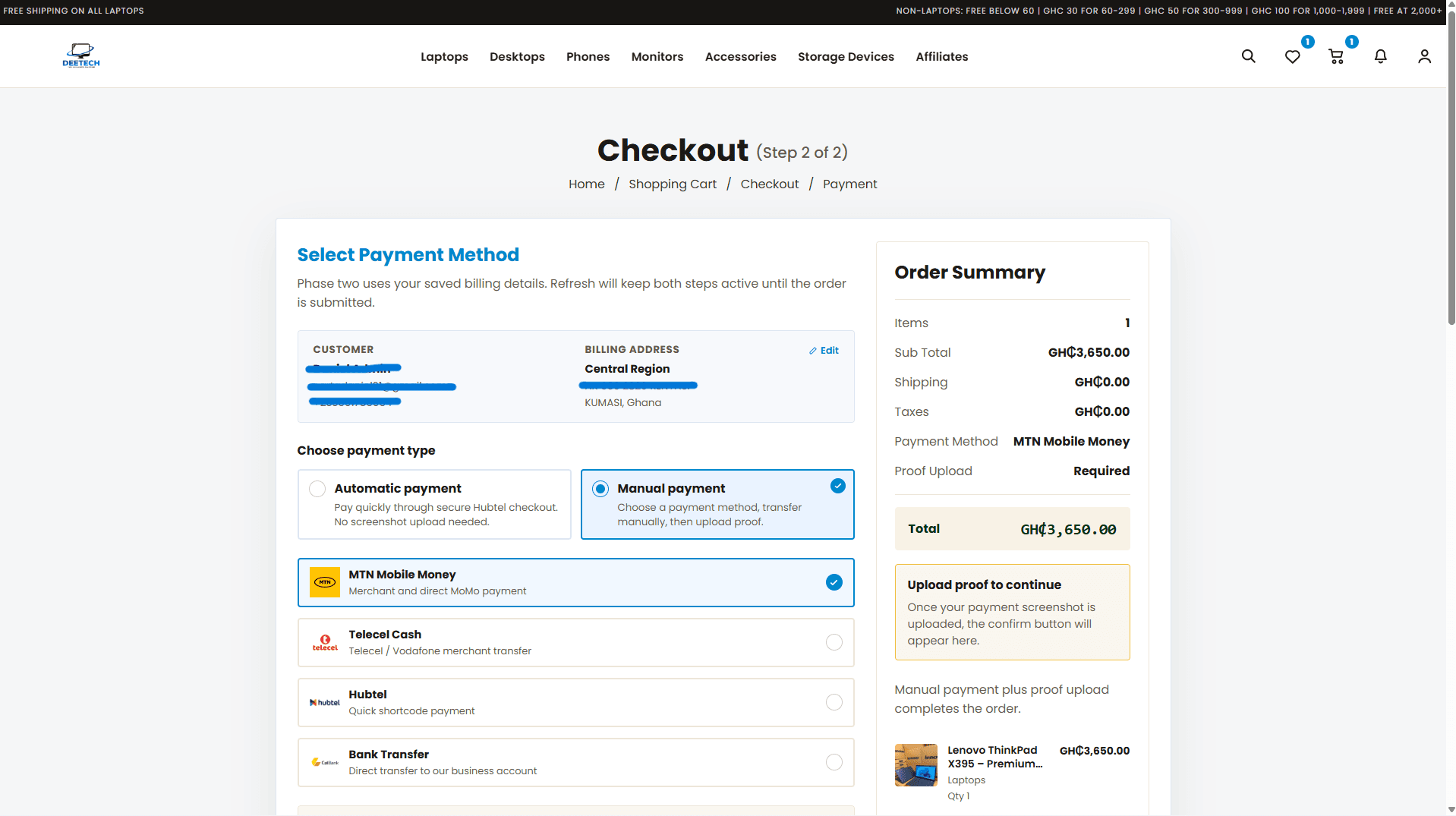Click the Central Region text
The image size is (1456, 816).
[x=627, y=369]
